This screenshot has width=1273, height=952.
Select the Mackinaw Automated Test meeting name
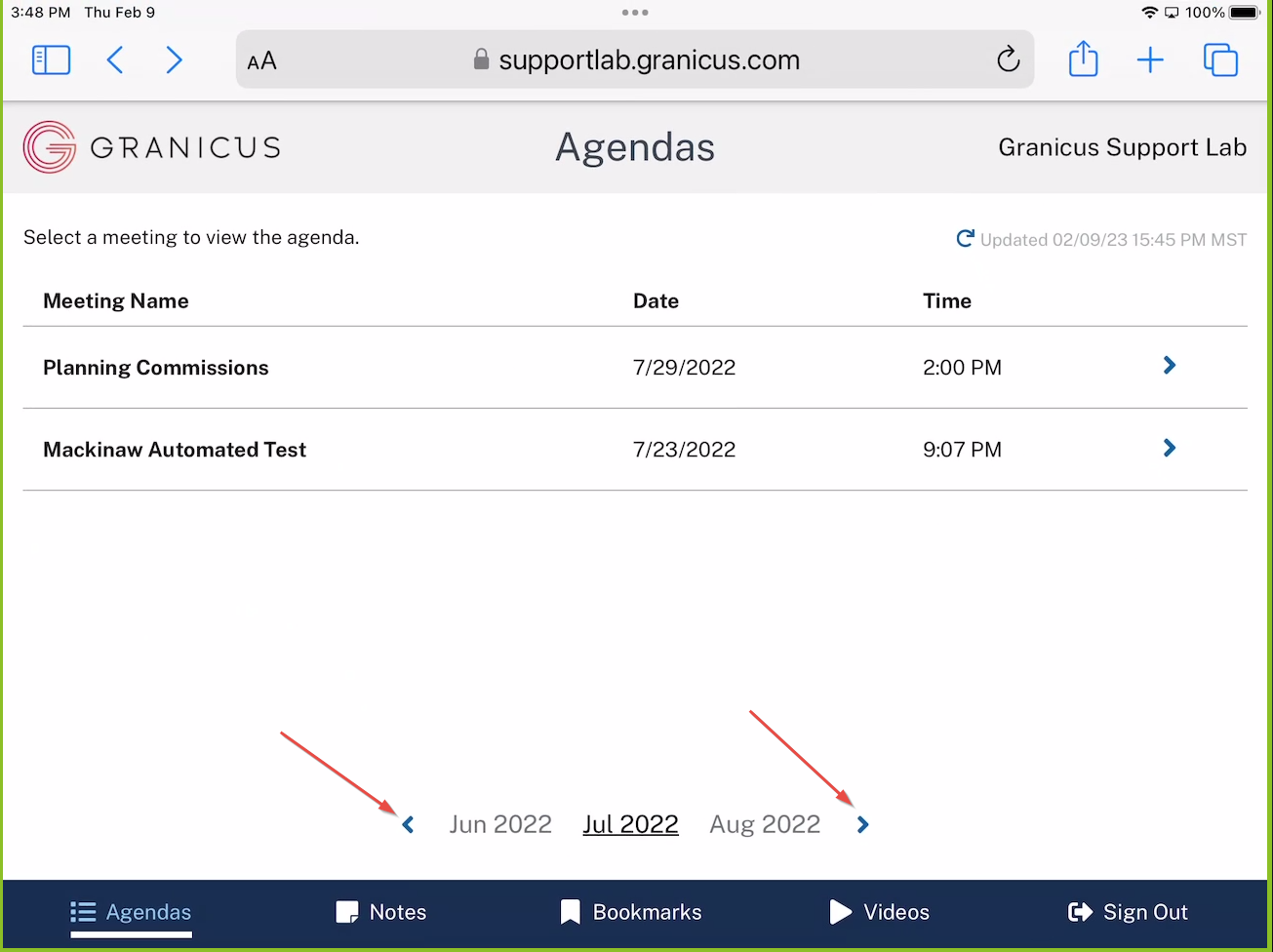point(175,450)
